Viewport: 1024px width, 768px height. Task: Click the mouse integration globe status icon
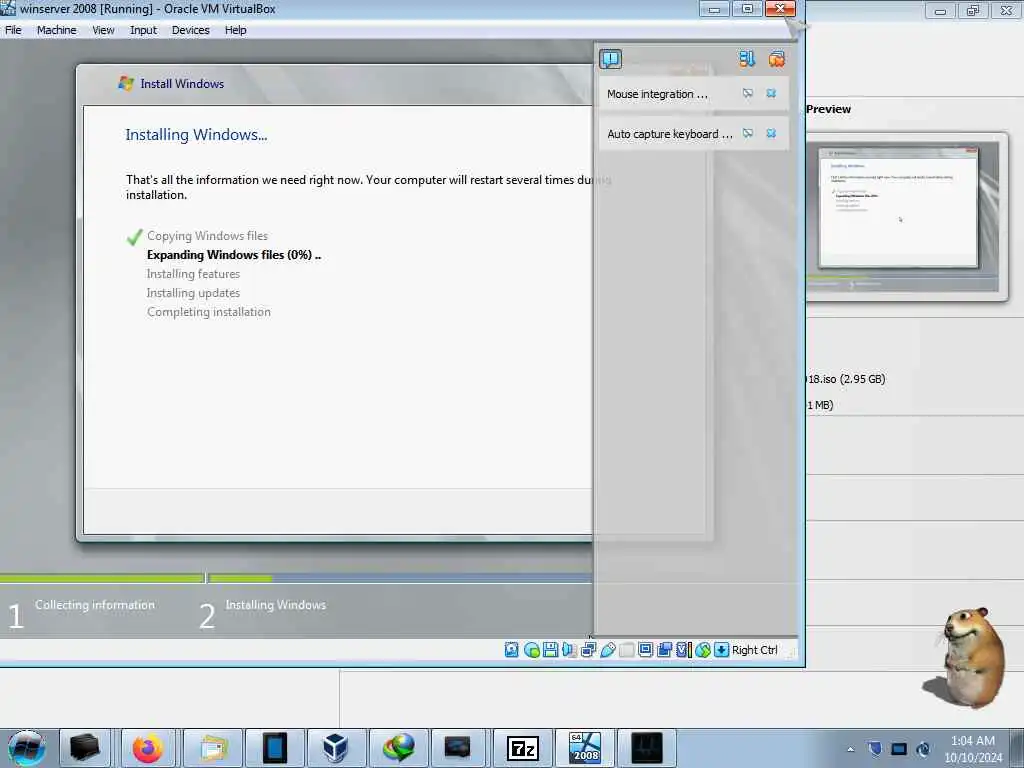click(x=703, y=650)
